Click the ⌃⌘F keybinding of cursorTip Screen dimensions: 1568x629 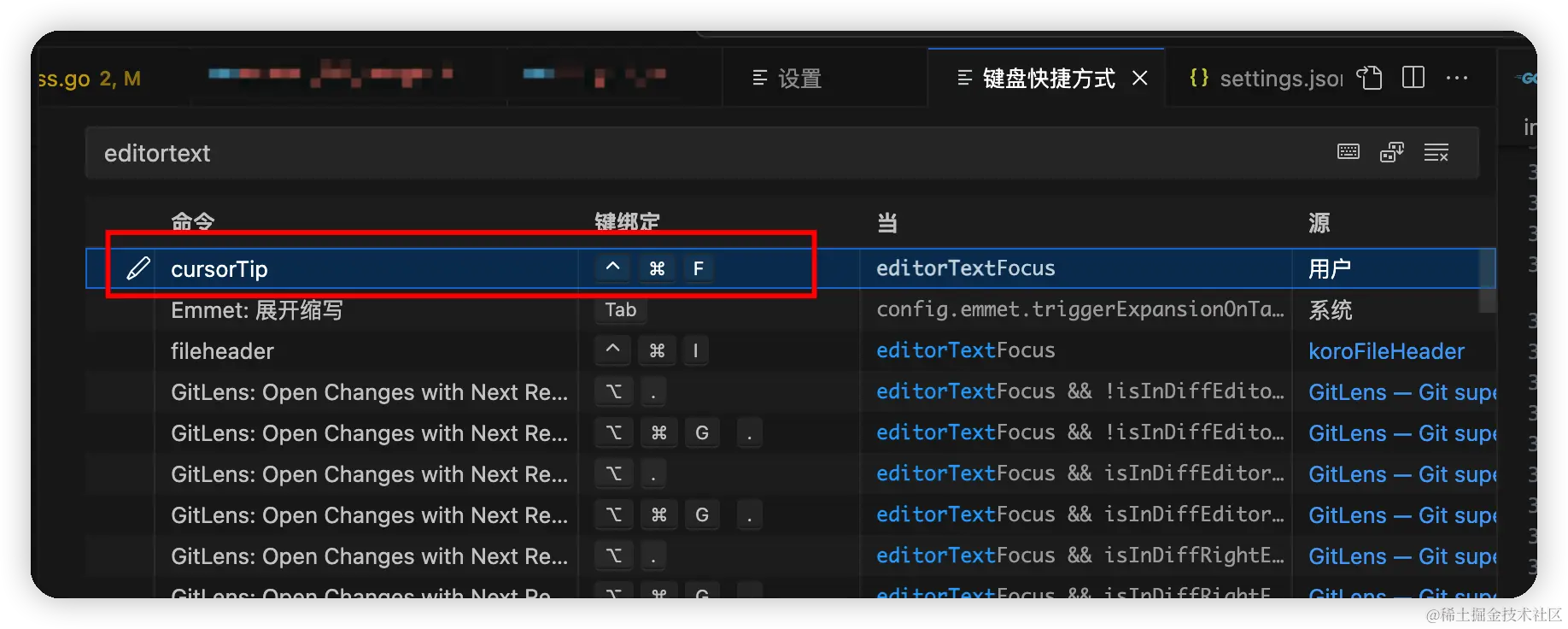(656, 268)
